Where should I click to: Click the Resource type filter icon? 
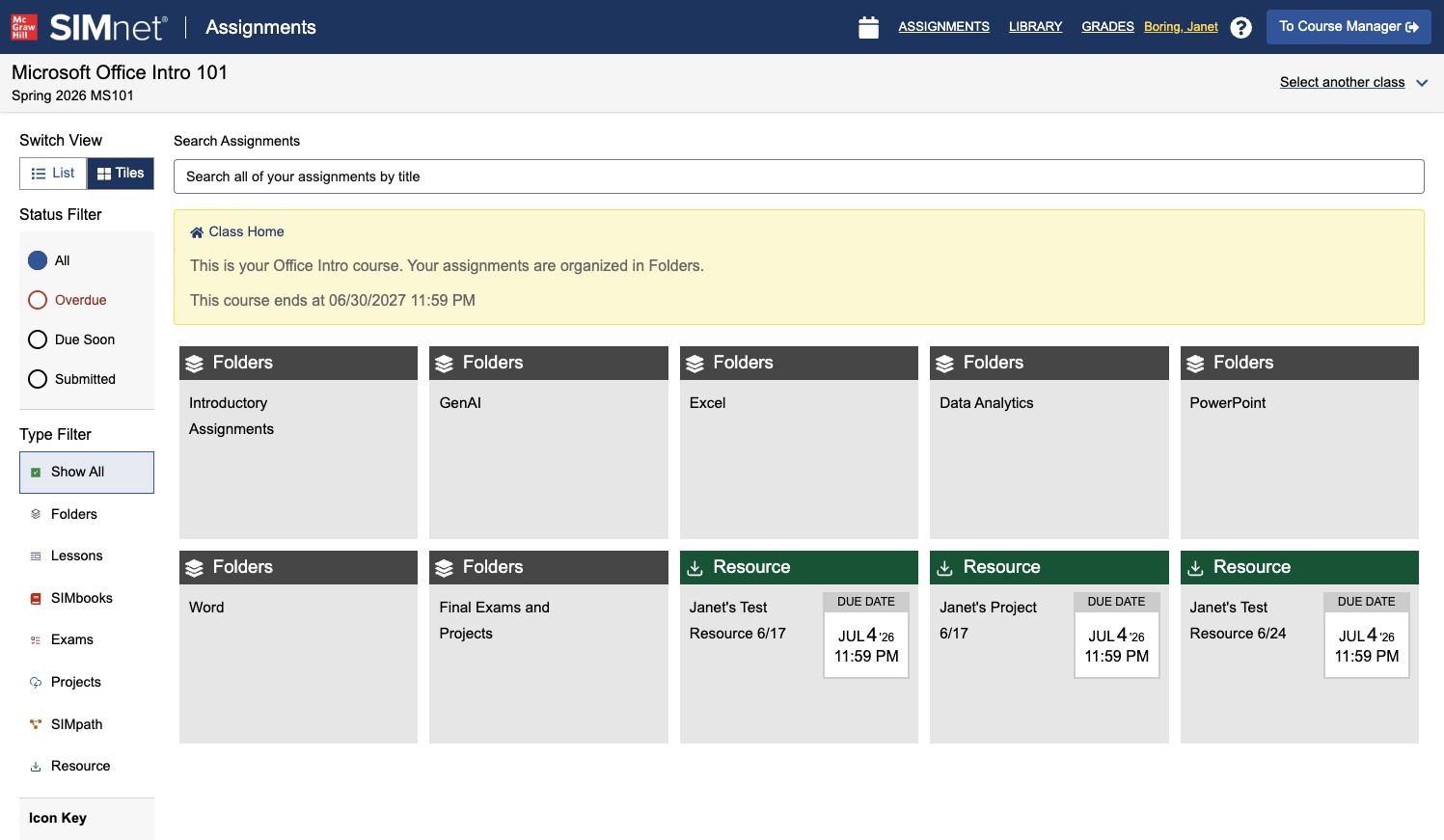(36, 767)
